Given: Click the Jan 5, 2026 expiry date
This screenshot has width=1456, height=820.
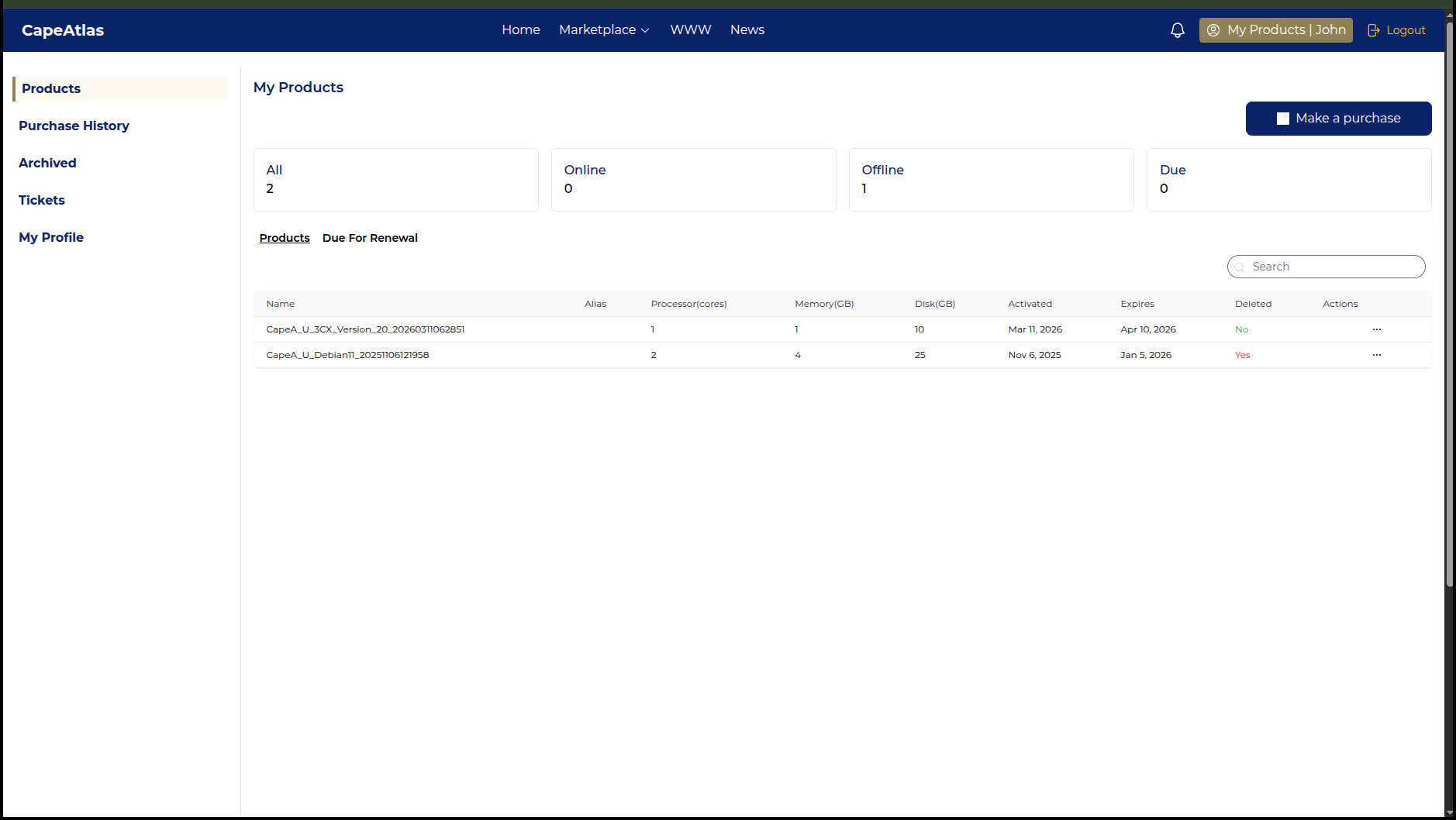Looking at the screenshot, I should pos(1146,355).
